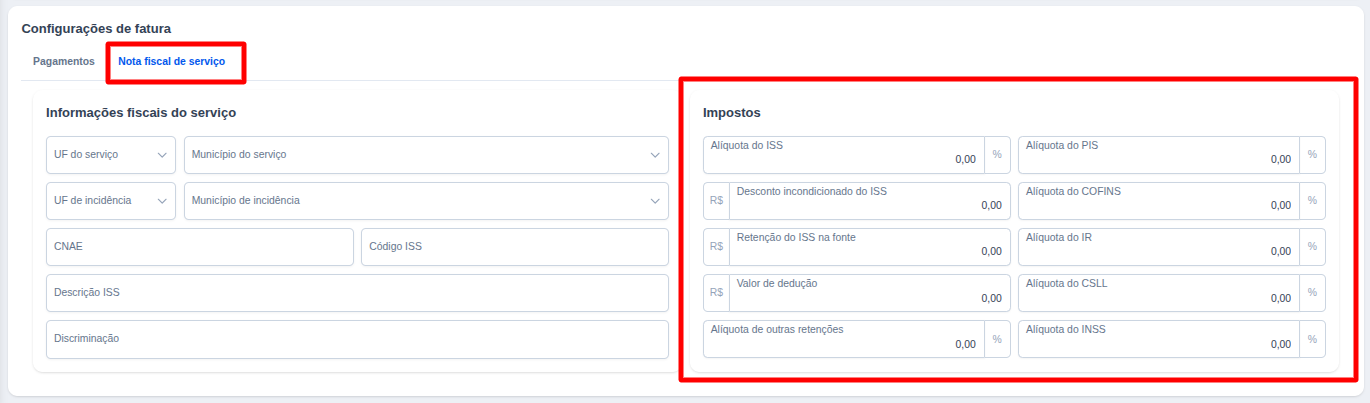This screenshot has width=1370, height=403.
Task: Focus the Valor de dedução field
Action: pos(868,293)
